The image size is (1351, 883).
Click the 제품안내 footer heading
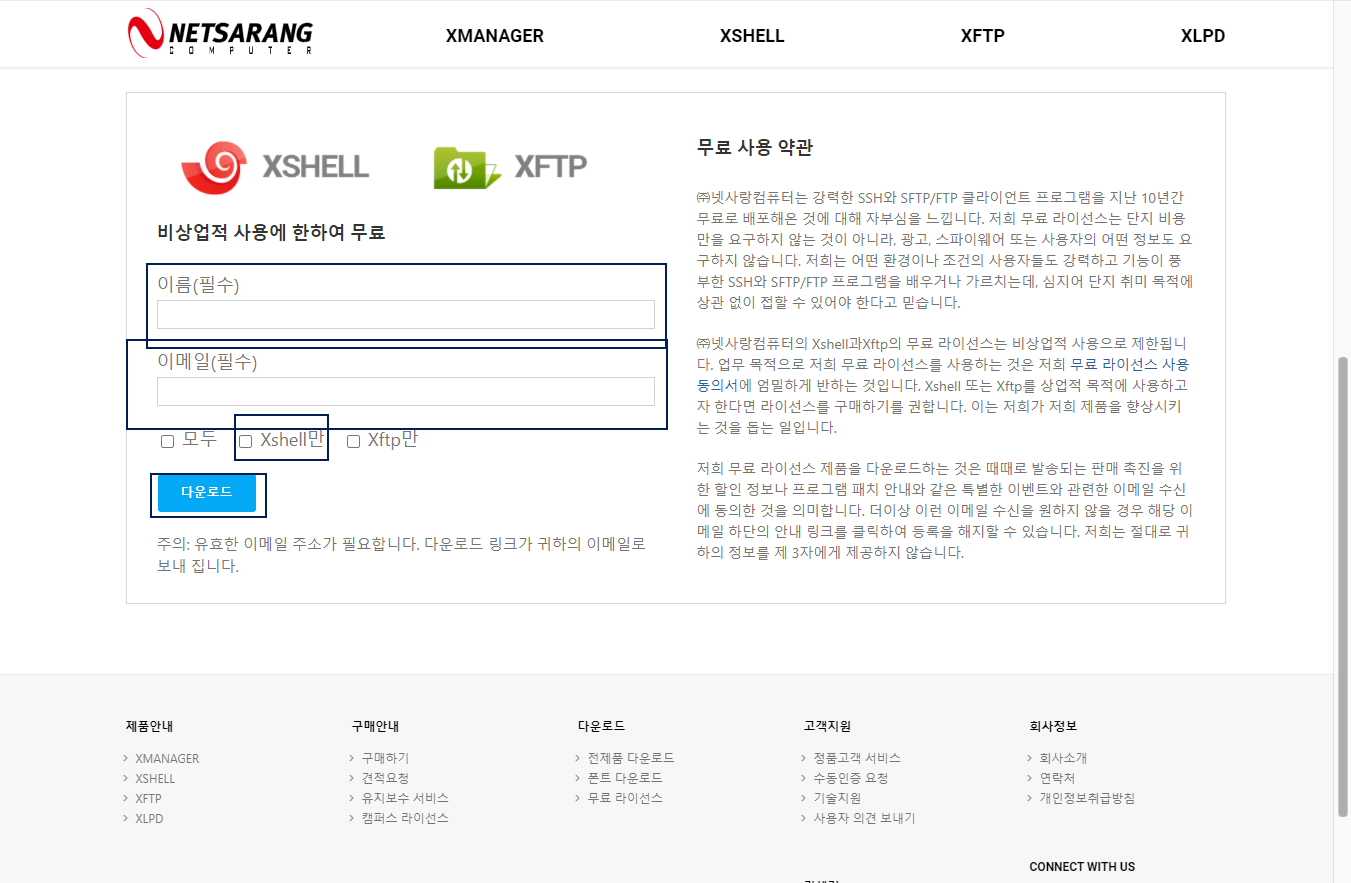[x=150, y=726]
